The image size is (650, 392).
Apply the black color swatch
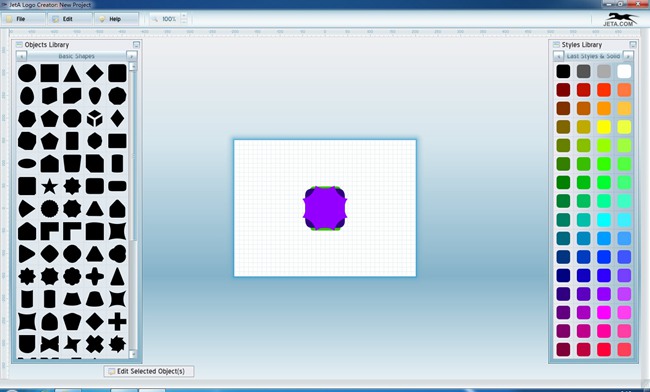click(563, 71)
